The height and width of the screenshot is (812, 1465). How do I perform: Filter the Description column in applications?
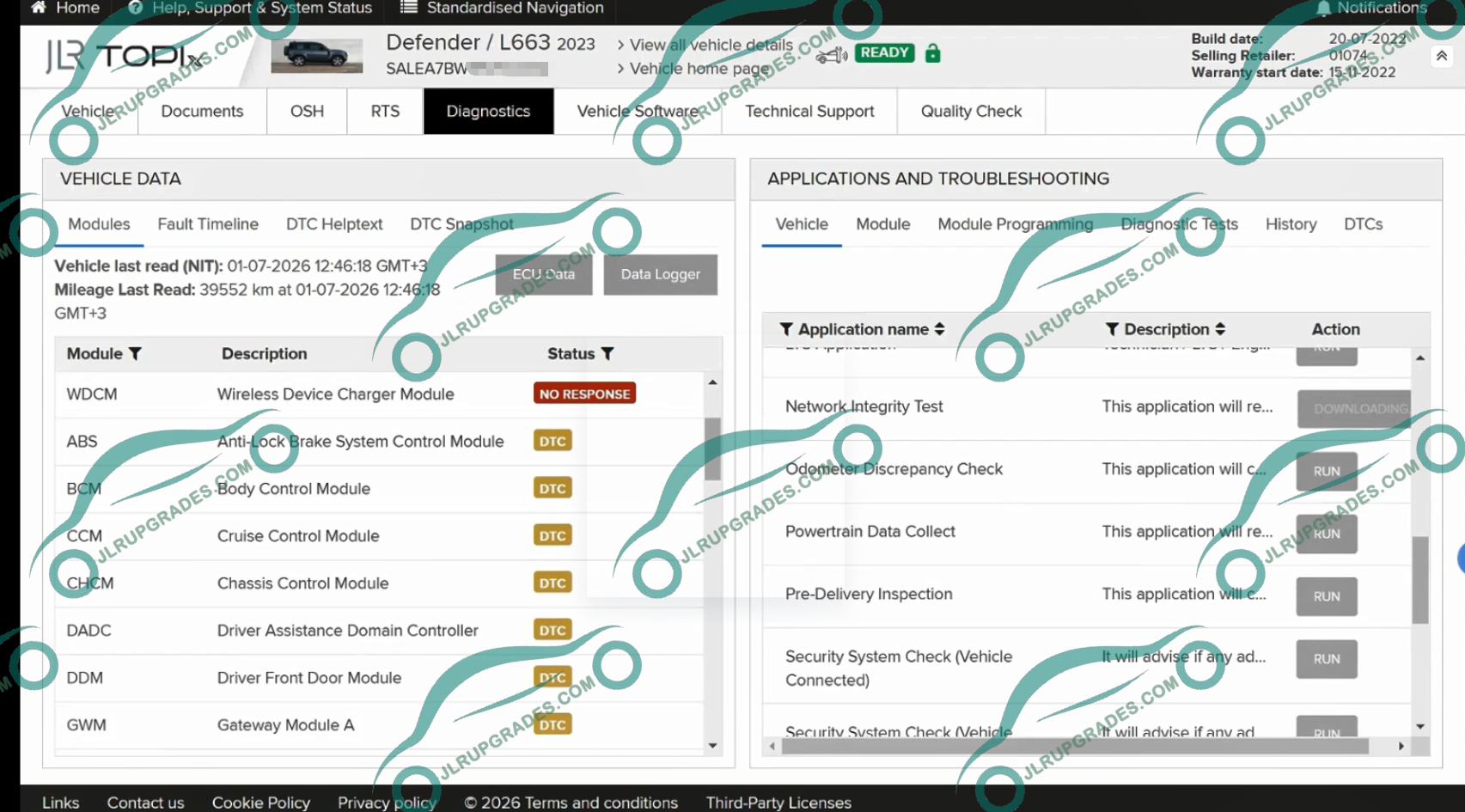[1112, 329]
